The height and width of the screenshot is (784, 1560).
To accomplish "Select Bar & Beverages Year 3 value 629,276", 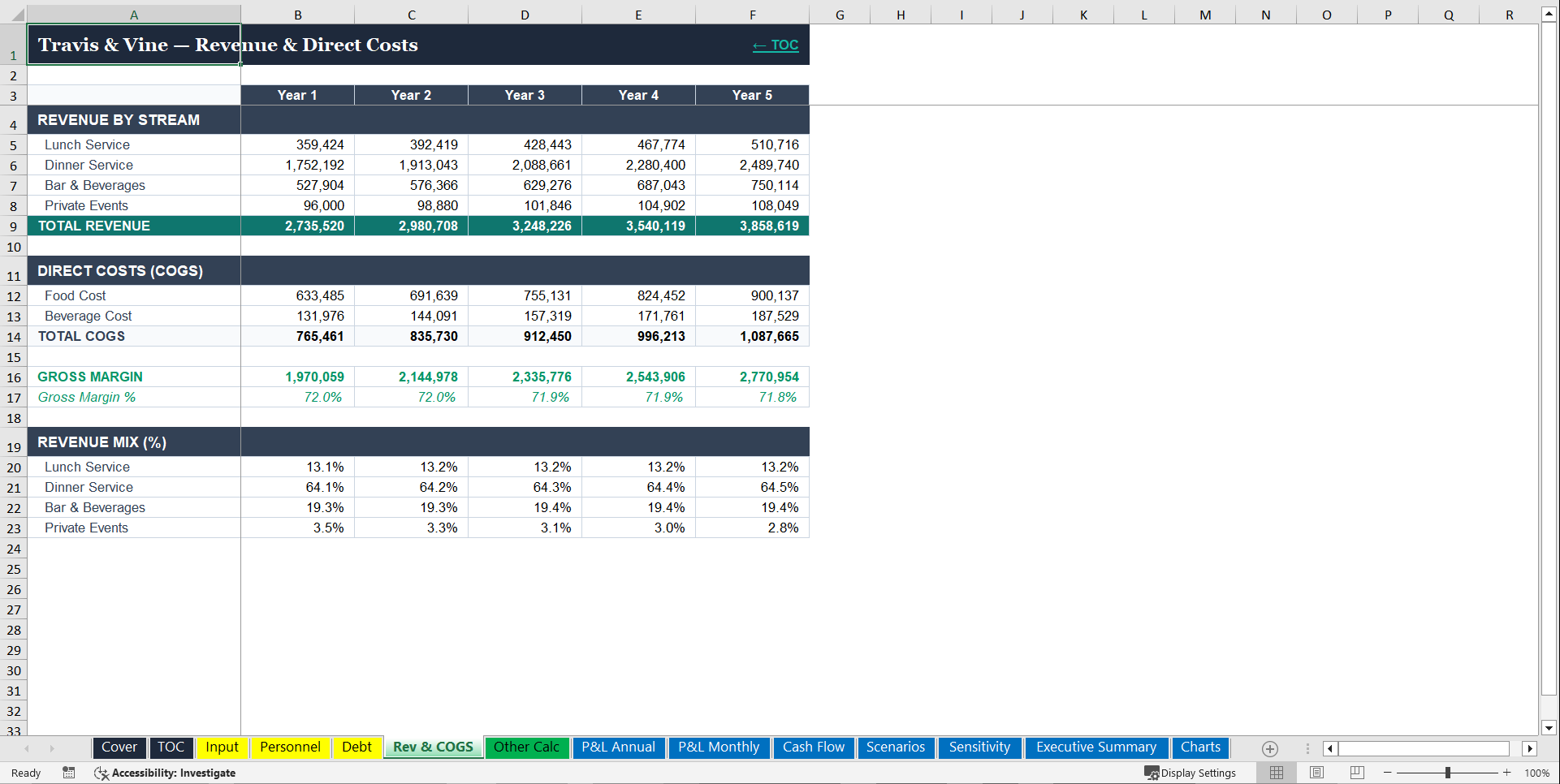I will coord(525,185).
